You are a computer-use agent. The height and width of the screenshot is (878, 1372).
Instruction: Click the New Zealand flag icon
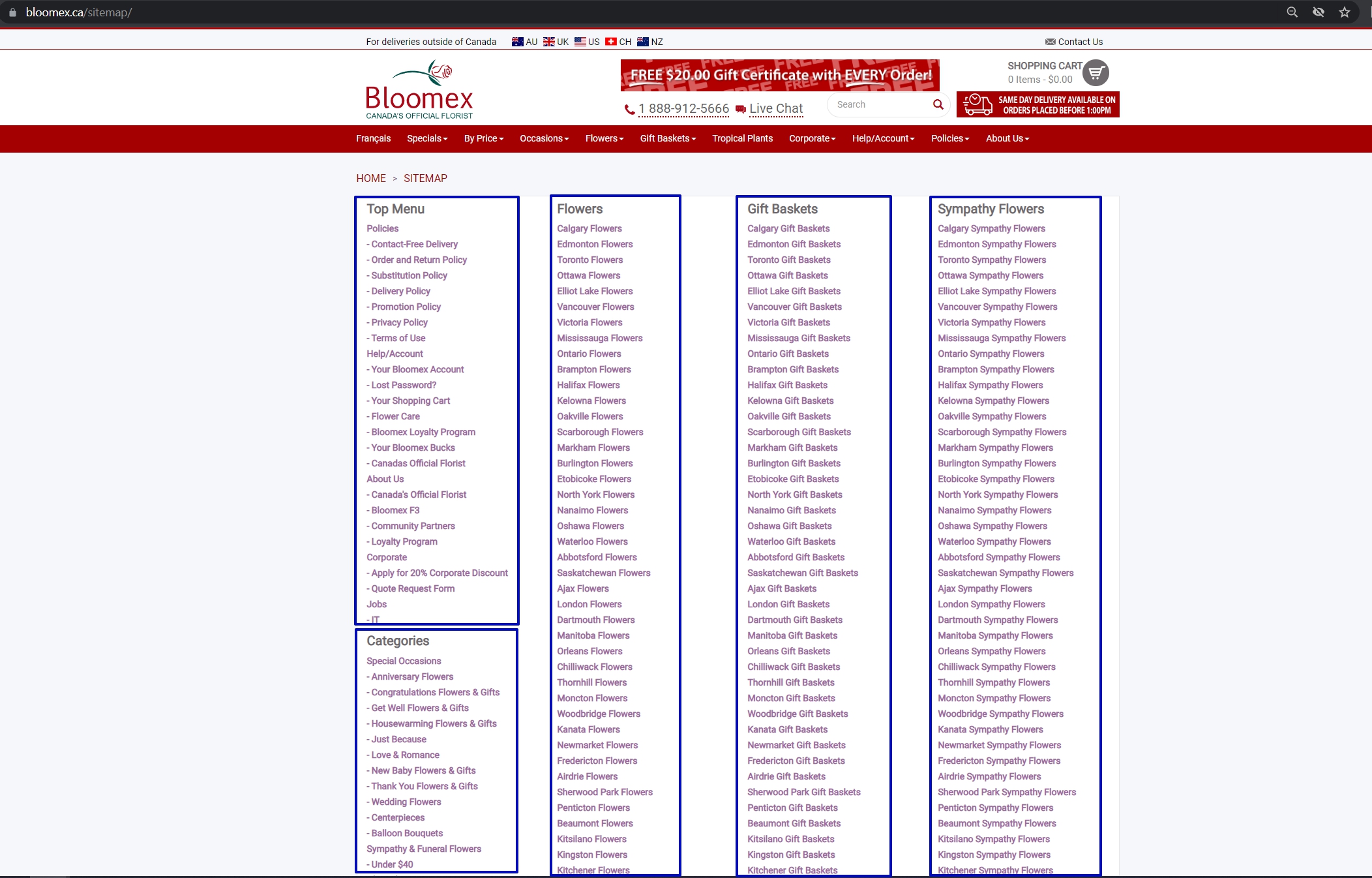point(643,42)
